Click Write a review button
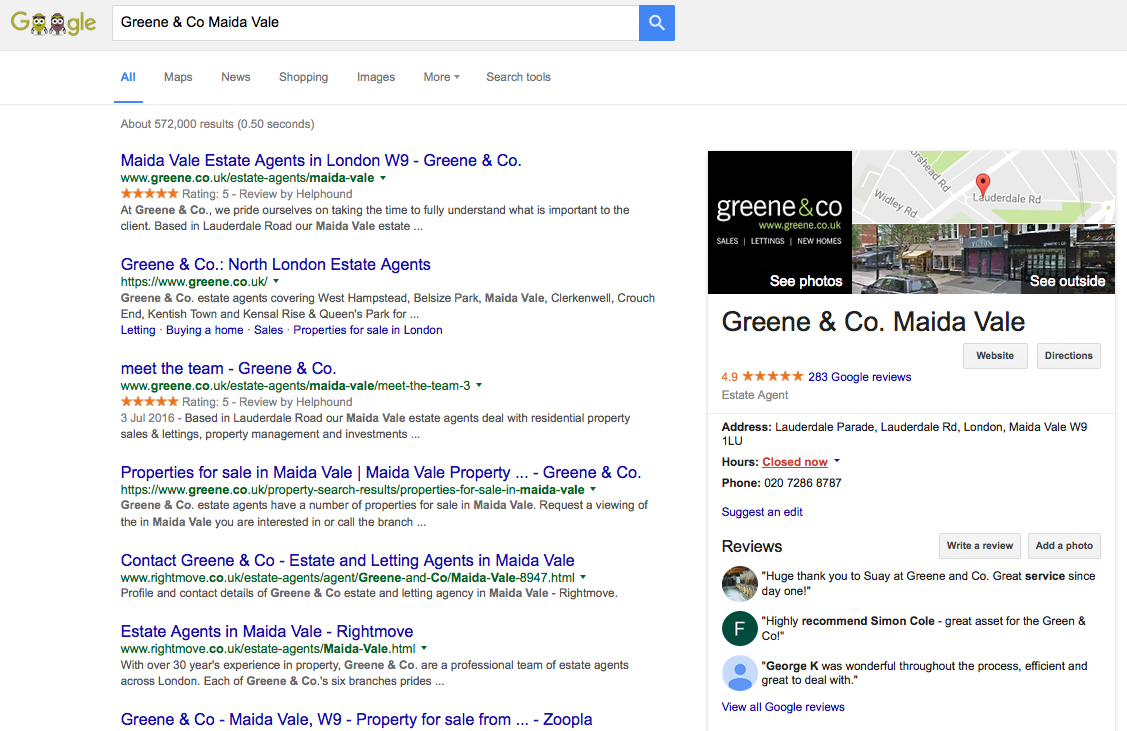Screen dimensions: 1127x731 click(979, 546)
